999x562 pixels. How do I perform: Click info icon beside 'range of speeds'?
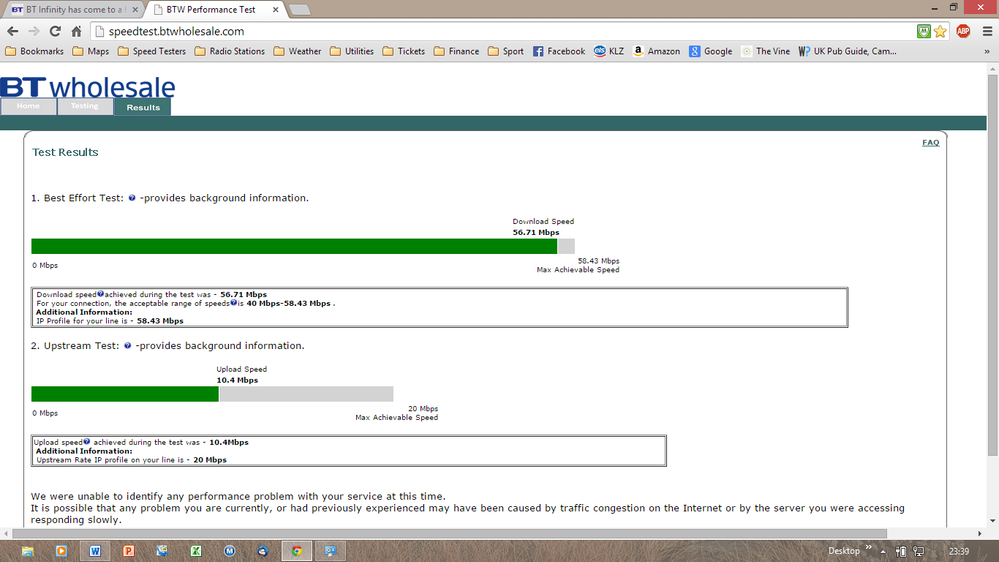233,303
